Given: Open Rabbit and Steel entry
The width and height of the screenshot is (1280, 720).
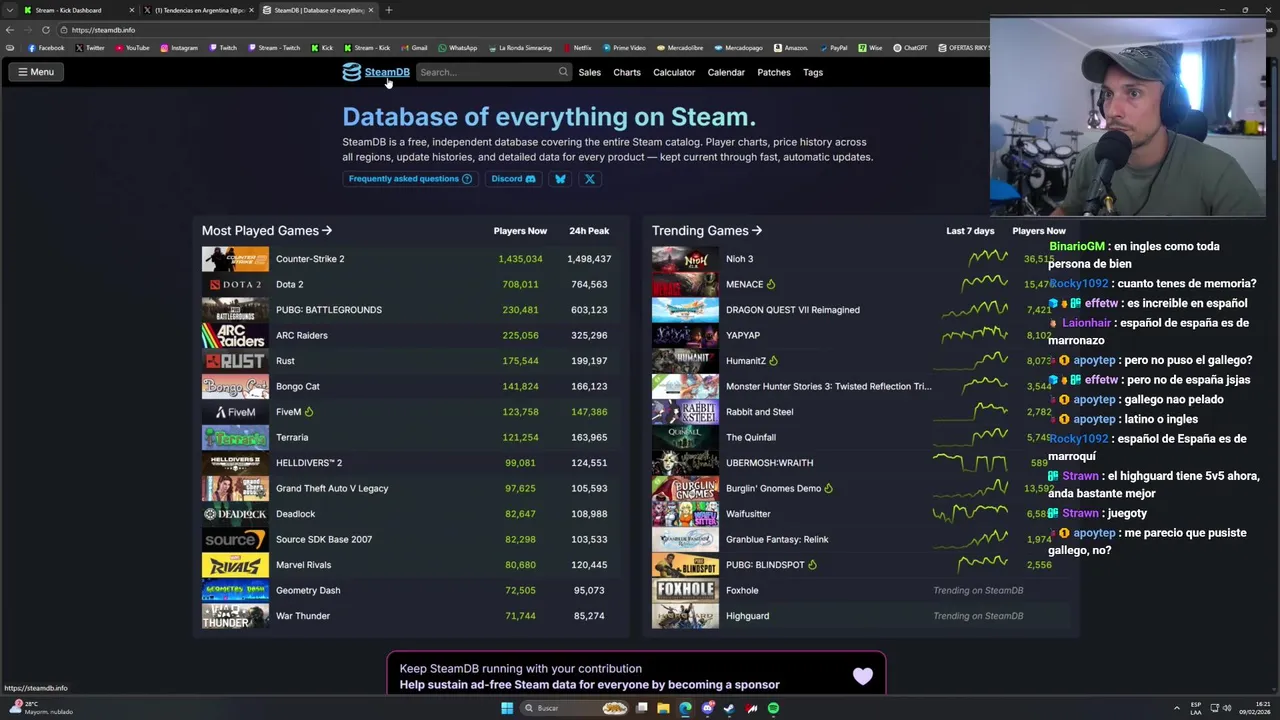Looking at the screenshot, I should click(x=760, y=412).
